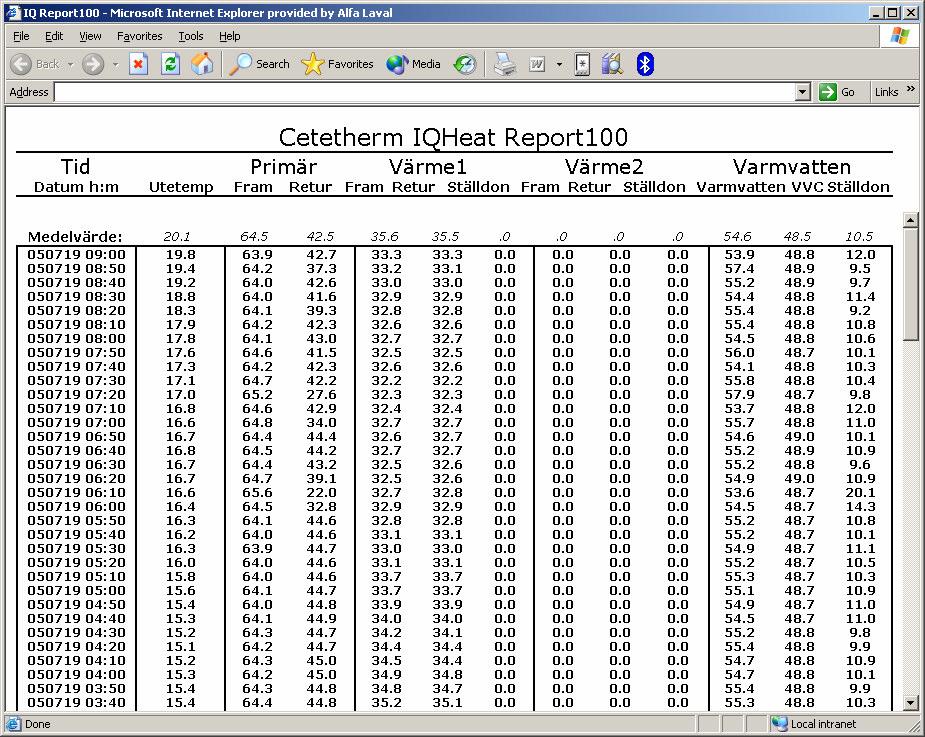Open the Research books icon
The height and width of the screenshot is (737, 925).
tap(612, 64)
